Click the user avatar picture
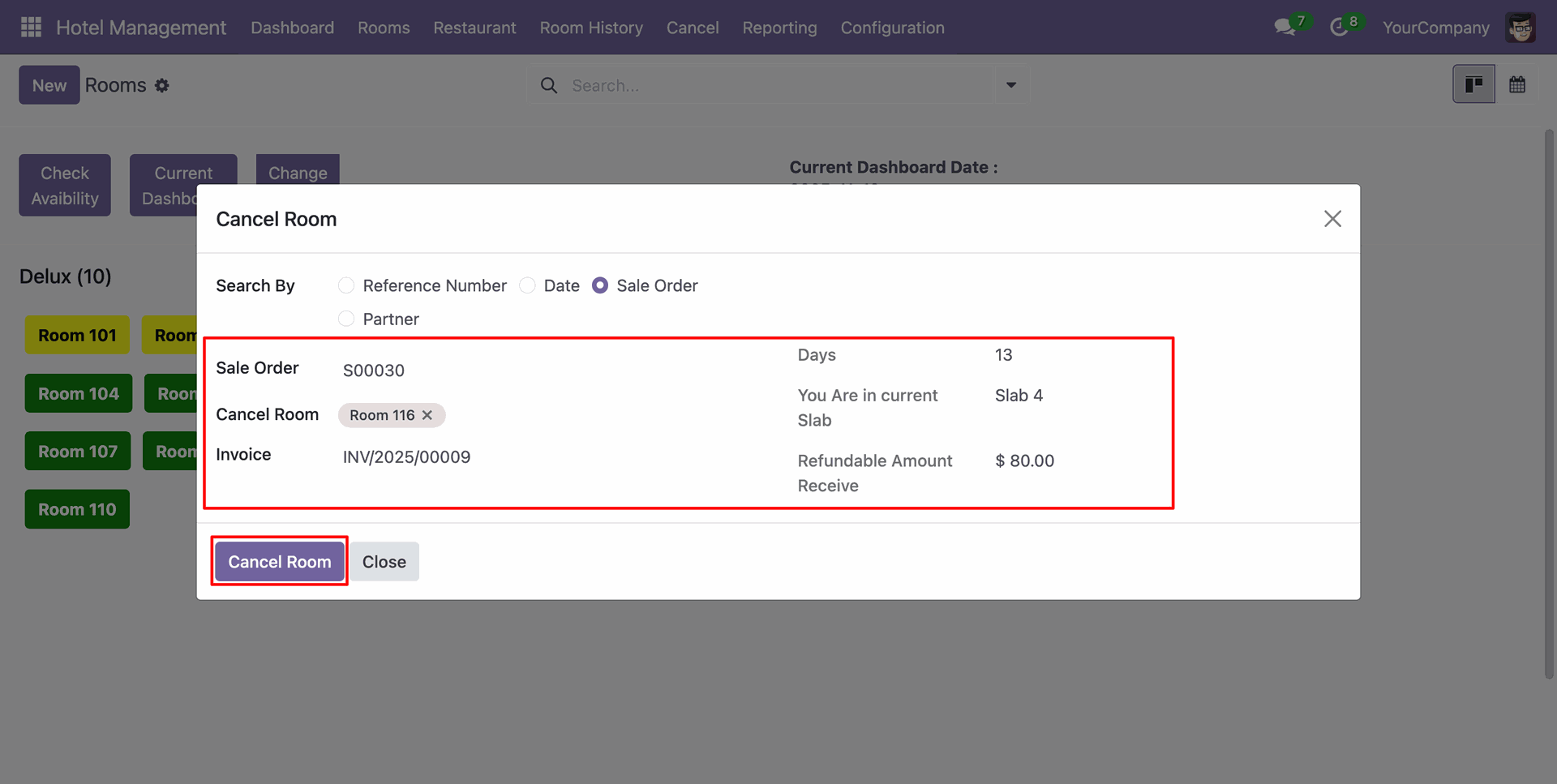The height and width of the screenshot is (784, 1557). point(1521,28)
